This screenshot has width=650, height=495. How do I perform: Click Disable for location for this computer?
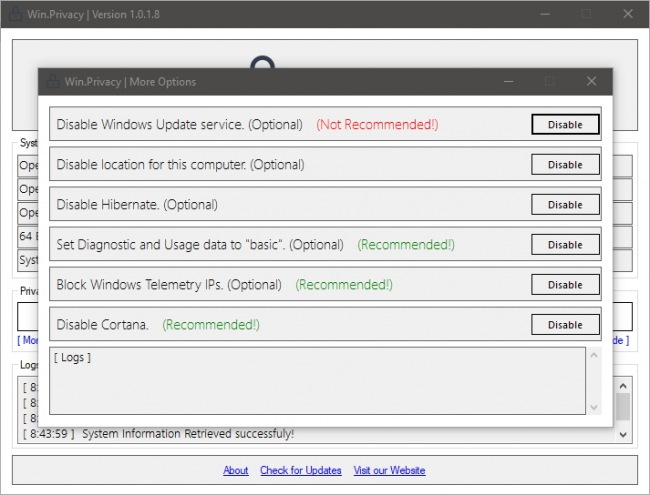[x=565, y=165]
